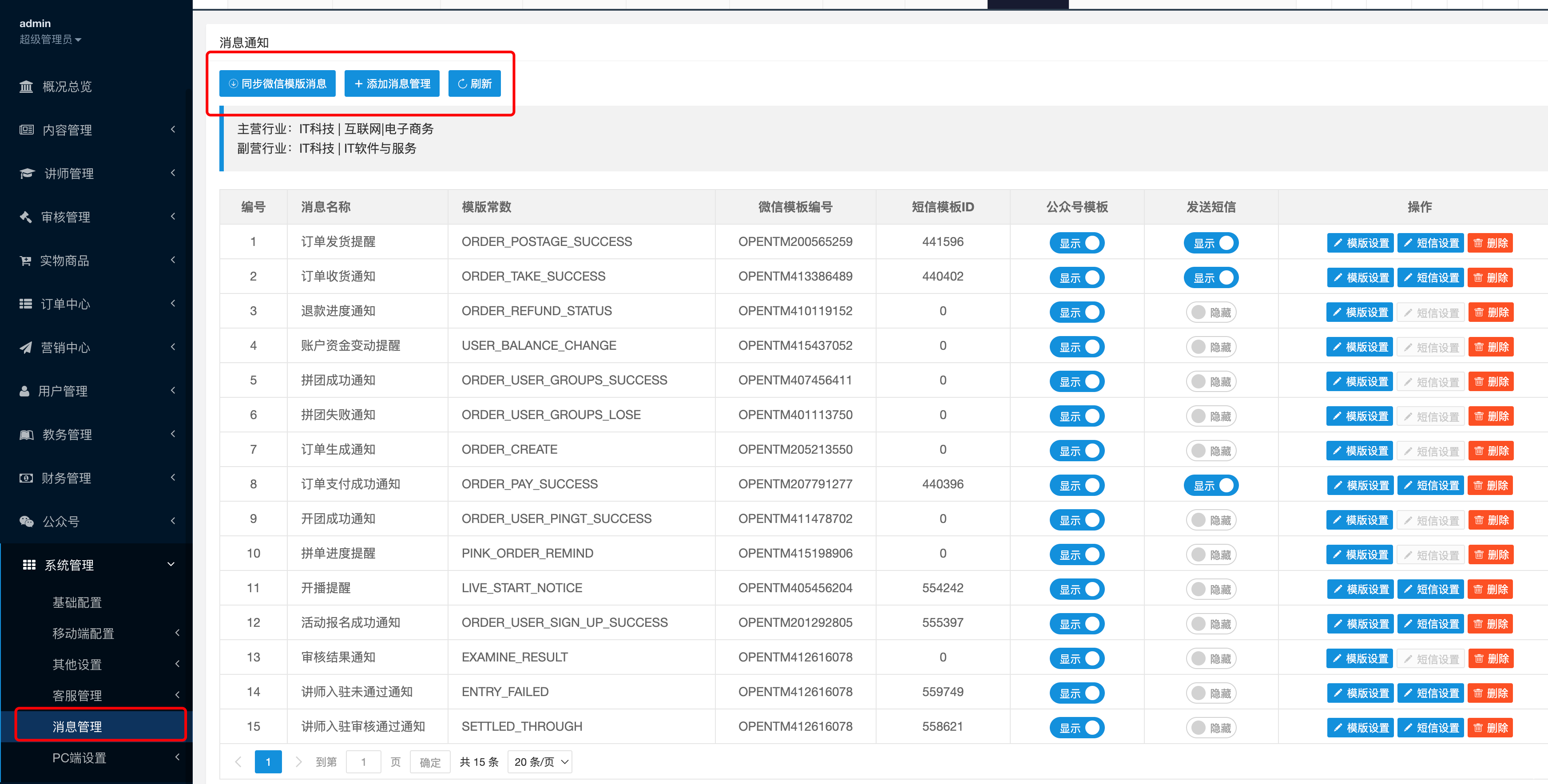Click the 公众号 WeChat icon
1548x784 pixels.
pos(27,522)
